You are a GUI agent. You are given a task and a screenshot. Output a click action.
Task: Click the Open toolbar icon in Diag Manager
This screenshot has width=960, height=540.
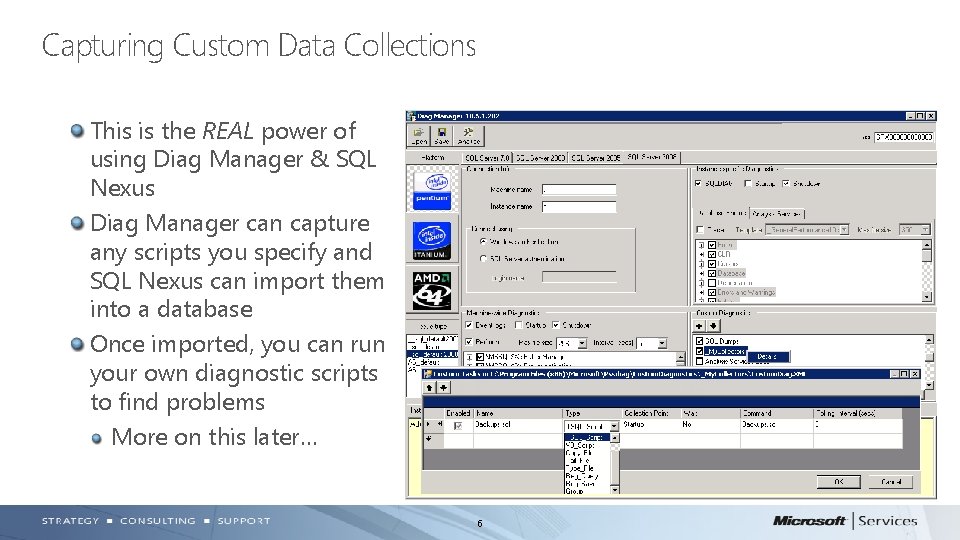419,135
